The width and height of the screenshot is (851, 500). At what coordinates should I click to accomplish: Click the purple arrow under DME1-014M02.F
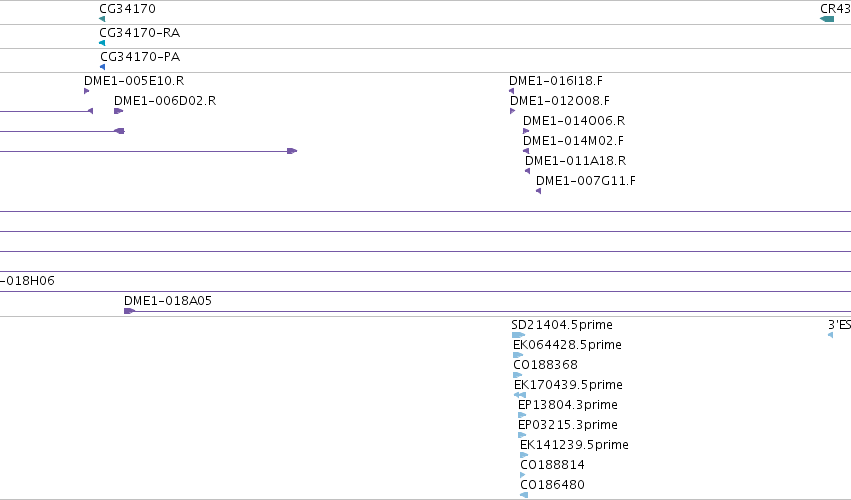tap(526, 151)
